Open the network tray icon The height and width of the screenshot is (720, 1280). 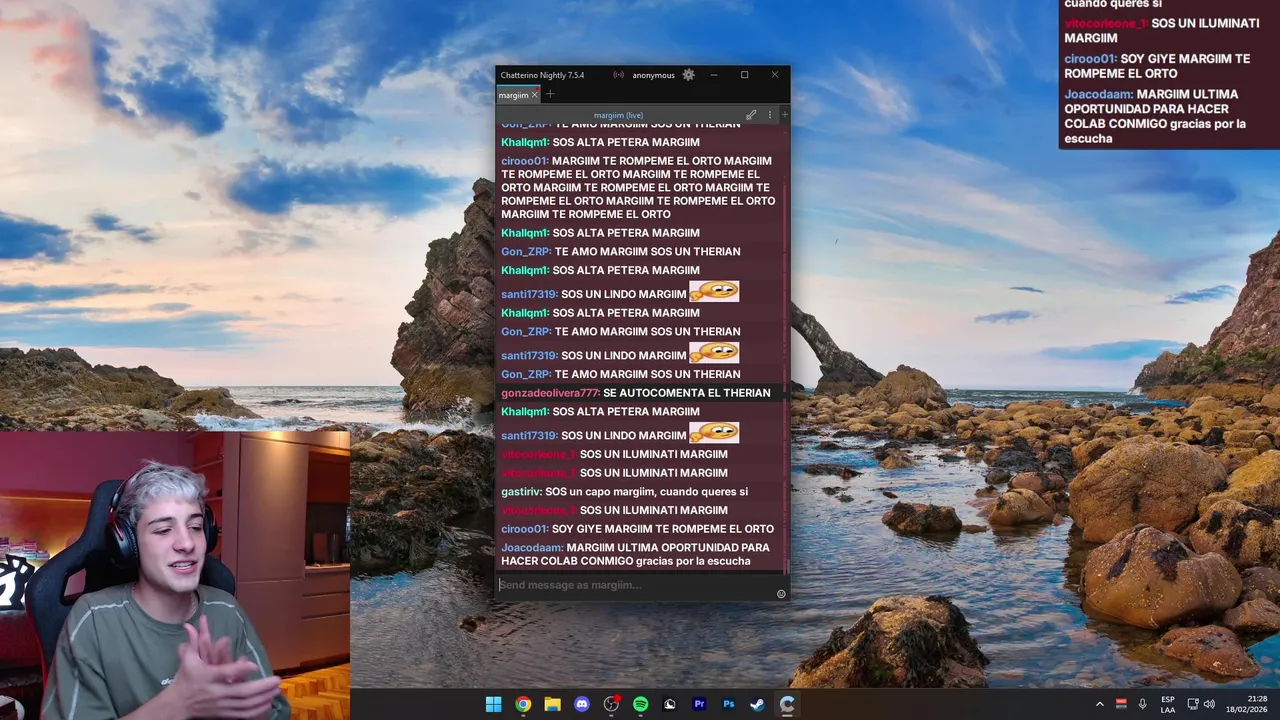pyautogui.click(x=1193, y=704)
